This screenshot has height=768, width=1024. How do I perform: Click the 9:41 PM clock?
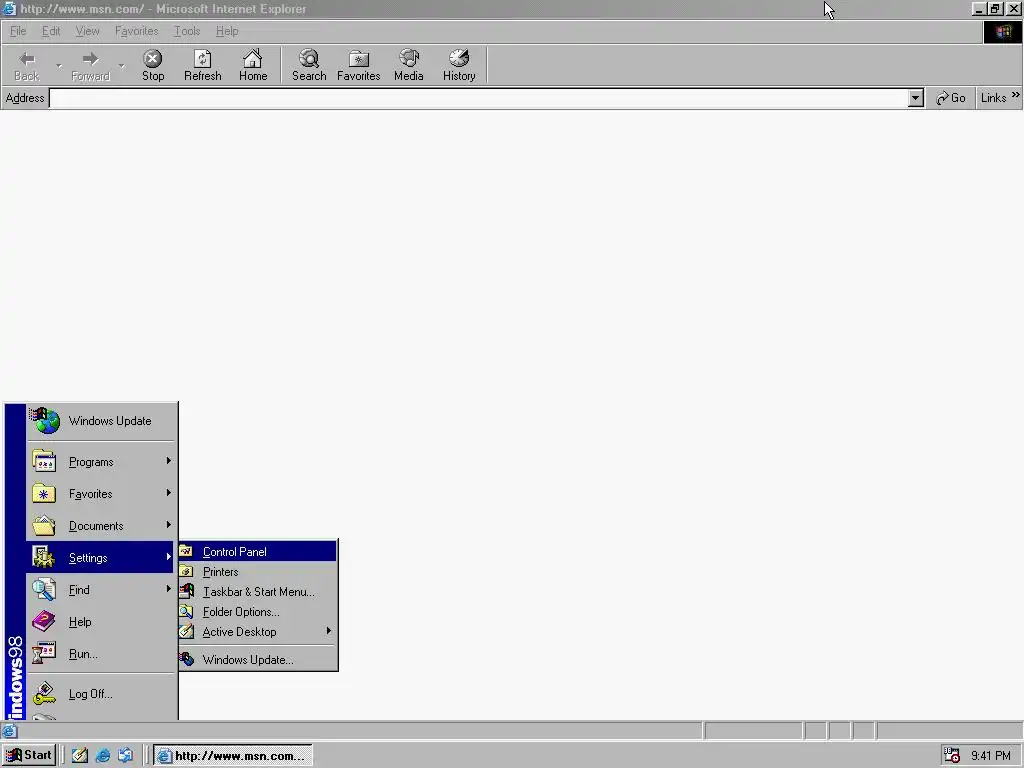point(990,756)
